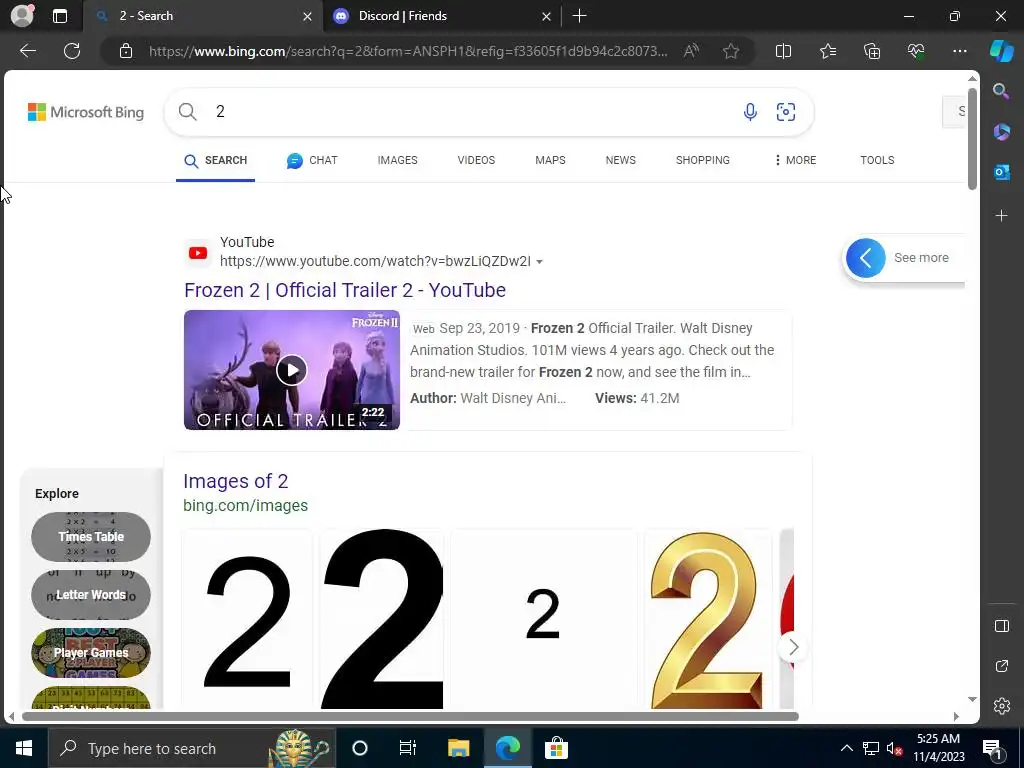Click the horizontal page scrollbar thumb
1024x768 pixels.
pos(410,716)
